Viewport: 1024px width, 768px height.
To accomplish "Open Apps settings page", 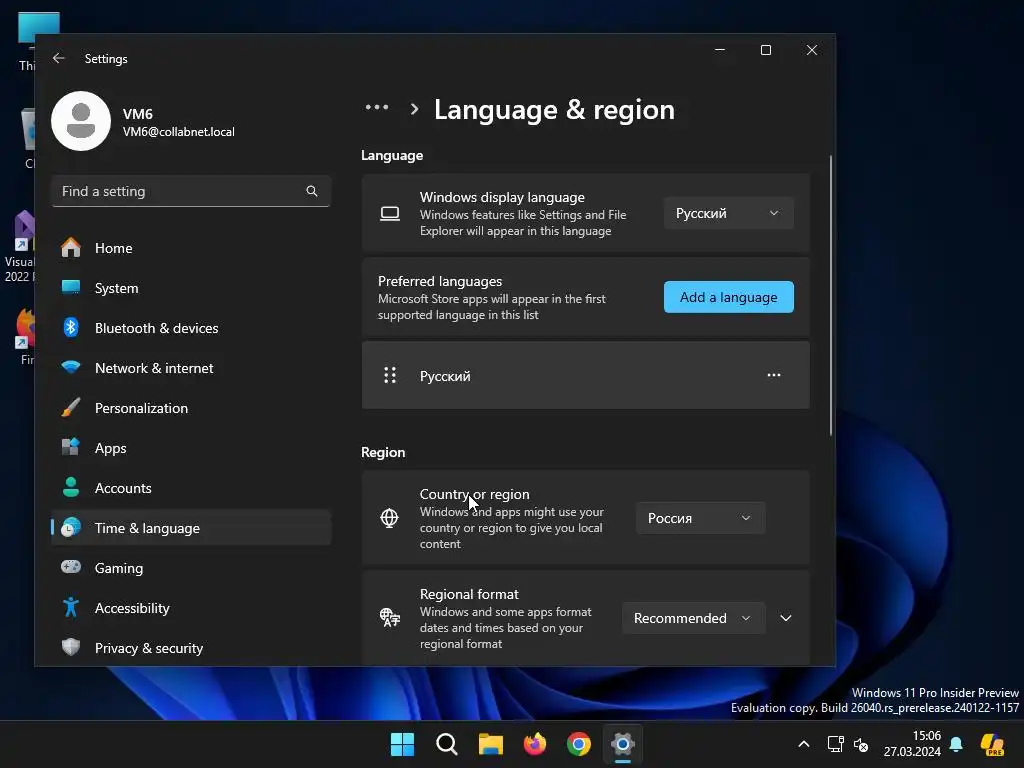I will click(191, 447).
